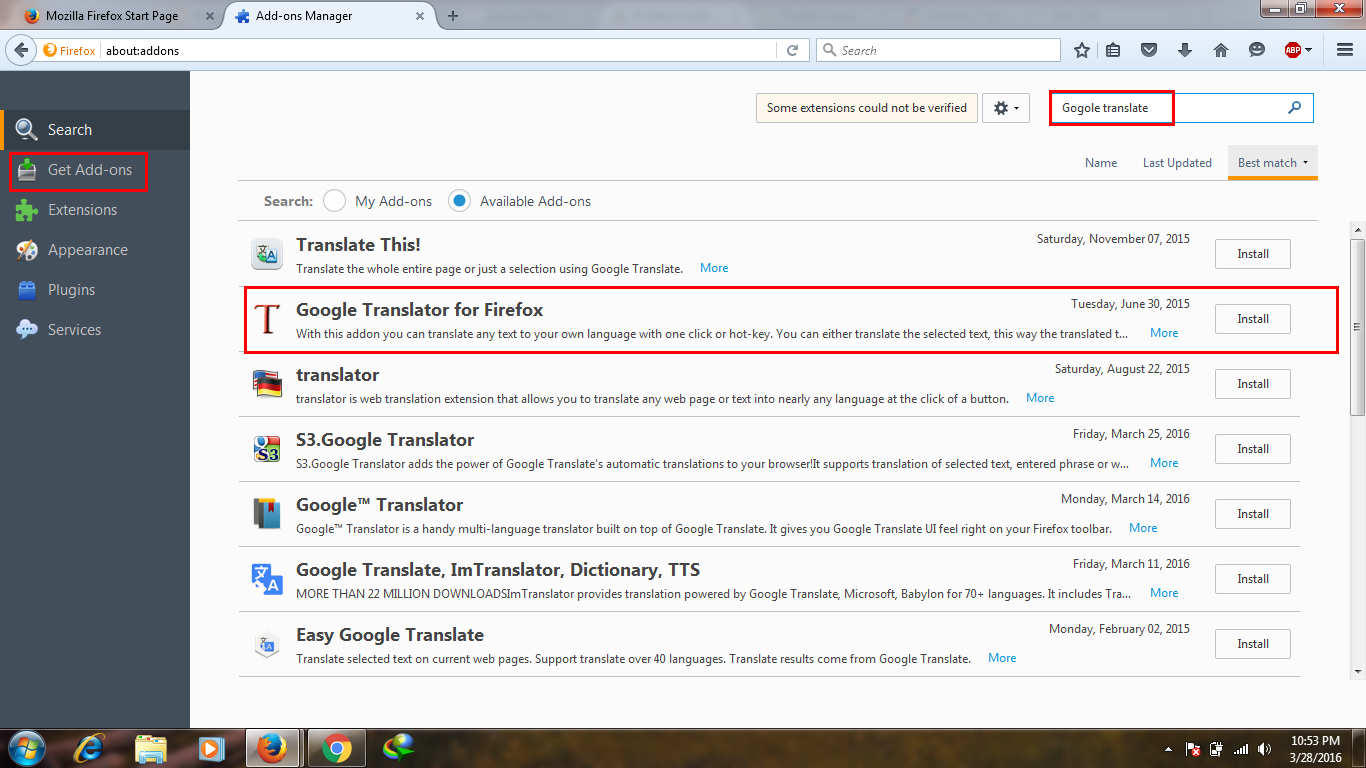The height and width of the screenshot is (768, 1366).
Task: Click the add-on list vertical scrollbar
Action: pos(1357,326)
